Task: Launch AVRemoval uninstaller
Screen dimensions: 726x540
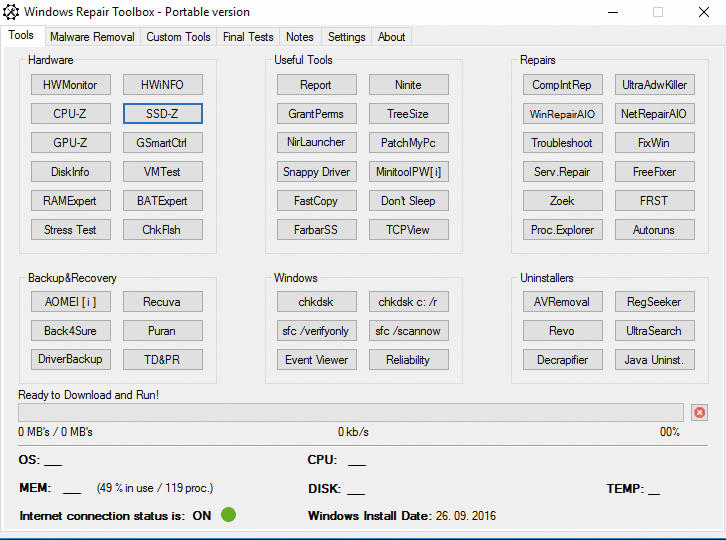Action: [563, 301]
